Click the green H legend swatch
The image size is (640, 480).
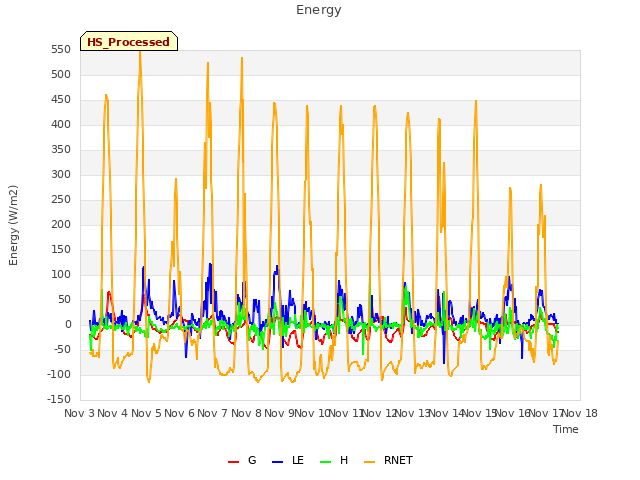click(325, 462)
